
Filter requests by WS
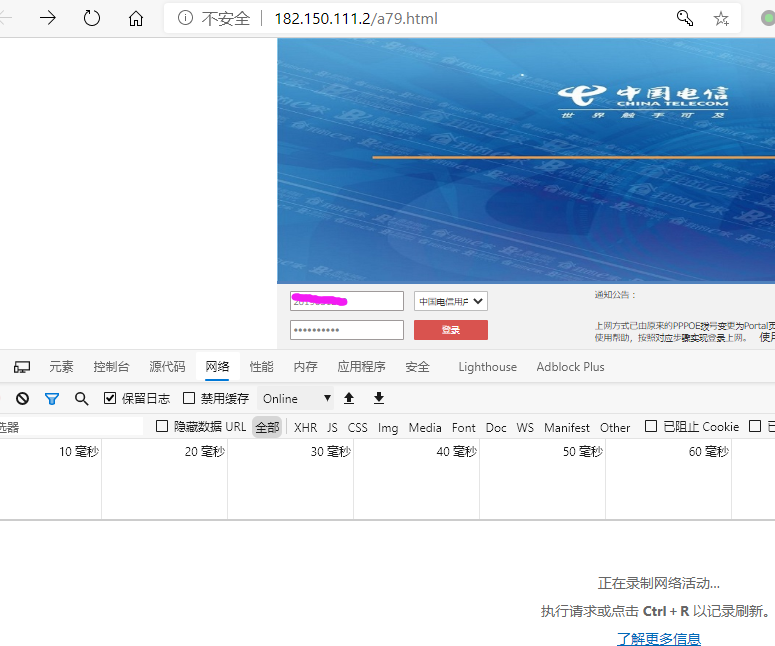tap(525, 428)
